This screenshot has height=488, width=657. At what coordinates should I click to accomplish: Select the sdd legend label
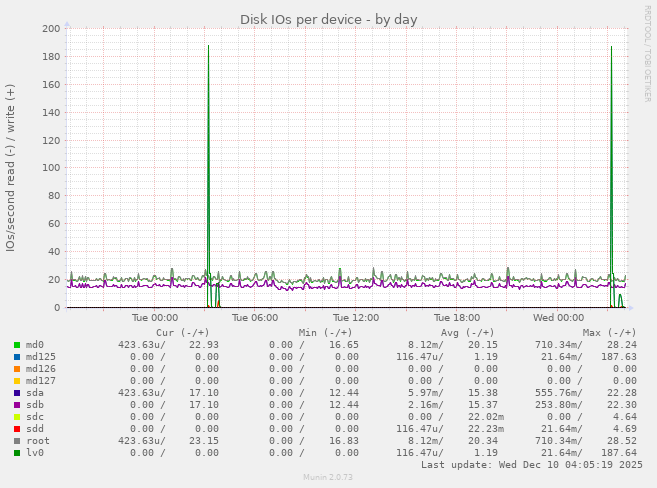(35, 429)
